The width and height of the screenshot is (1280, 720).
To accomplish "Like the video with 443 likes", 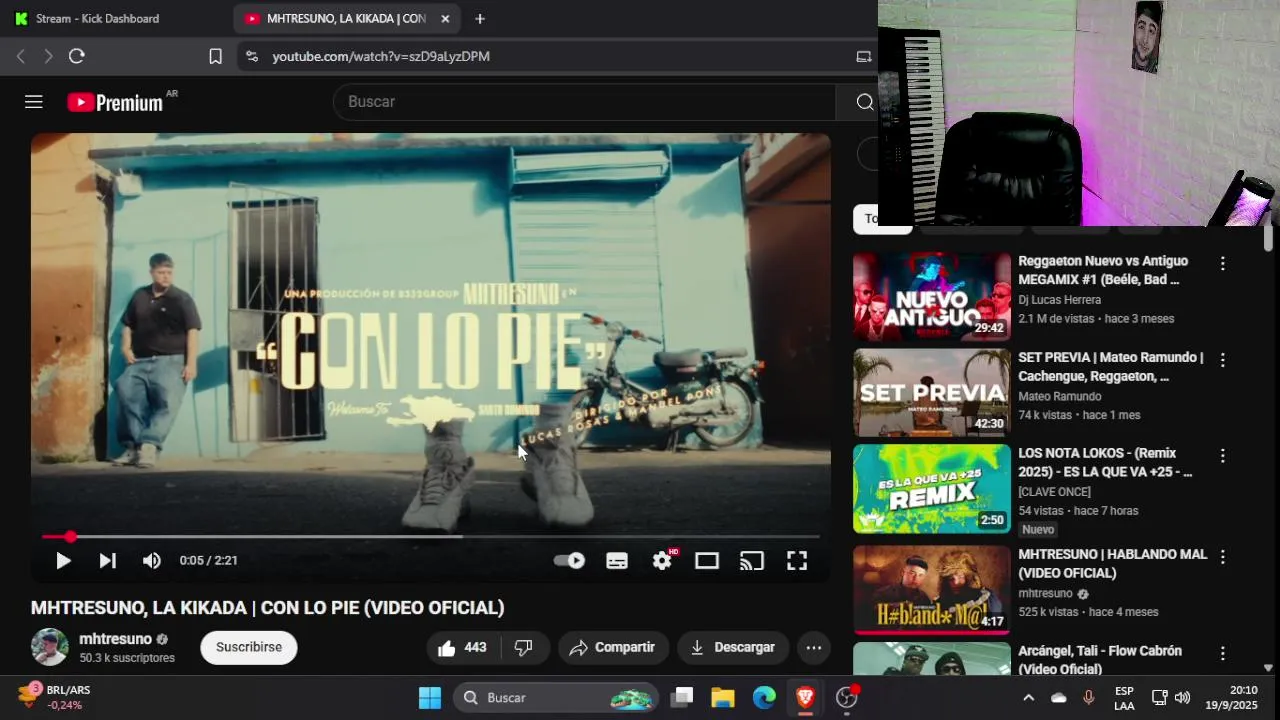I will coord(461,648).
